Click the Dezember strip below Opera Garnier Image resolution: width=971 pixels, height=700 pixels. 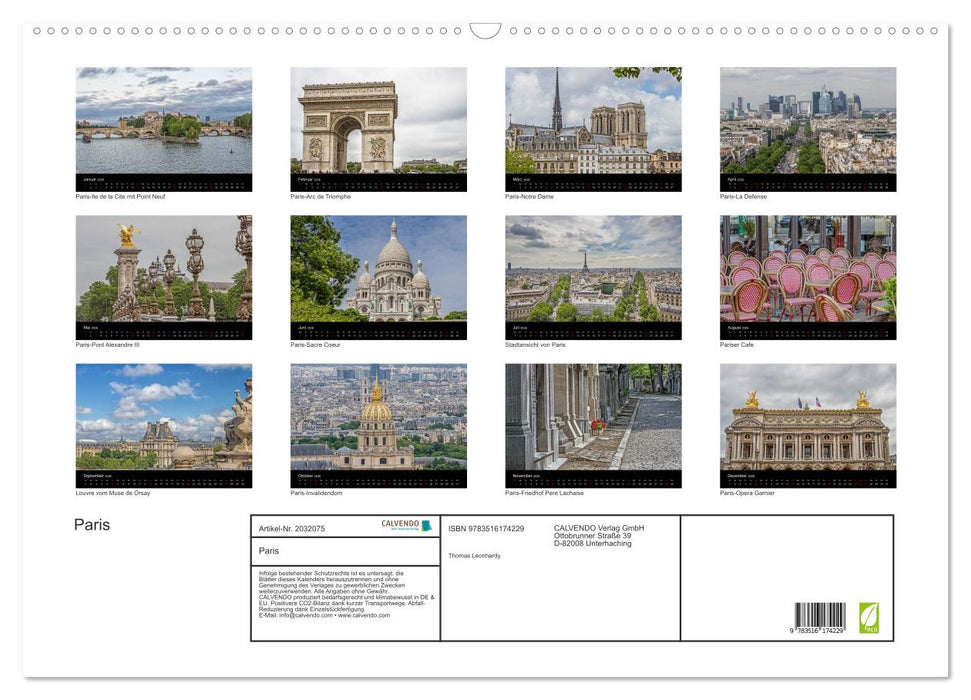[x=807, y=477]
